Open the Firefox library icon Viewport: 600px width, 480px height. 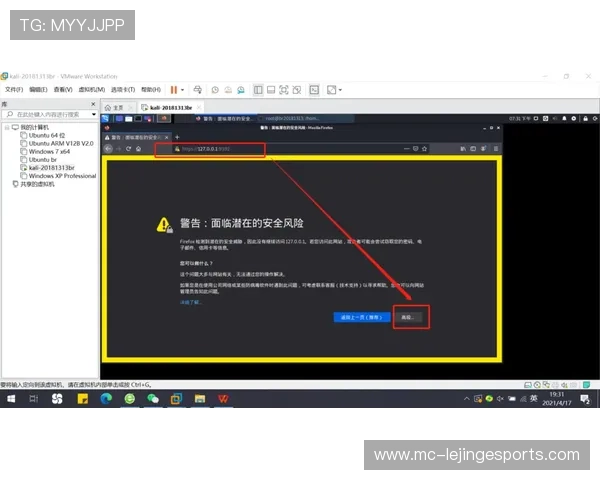tap(463, 149)
